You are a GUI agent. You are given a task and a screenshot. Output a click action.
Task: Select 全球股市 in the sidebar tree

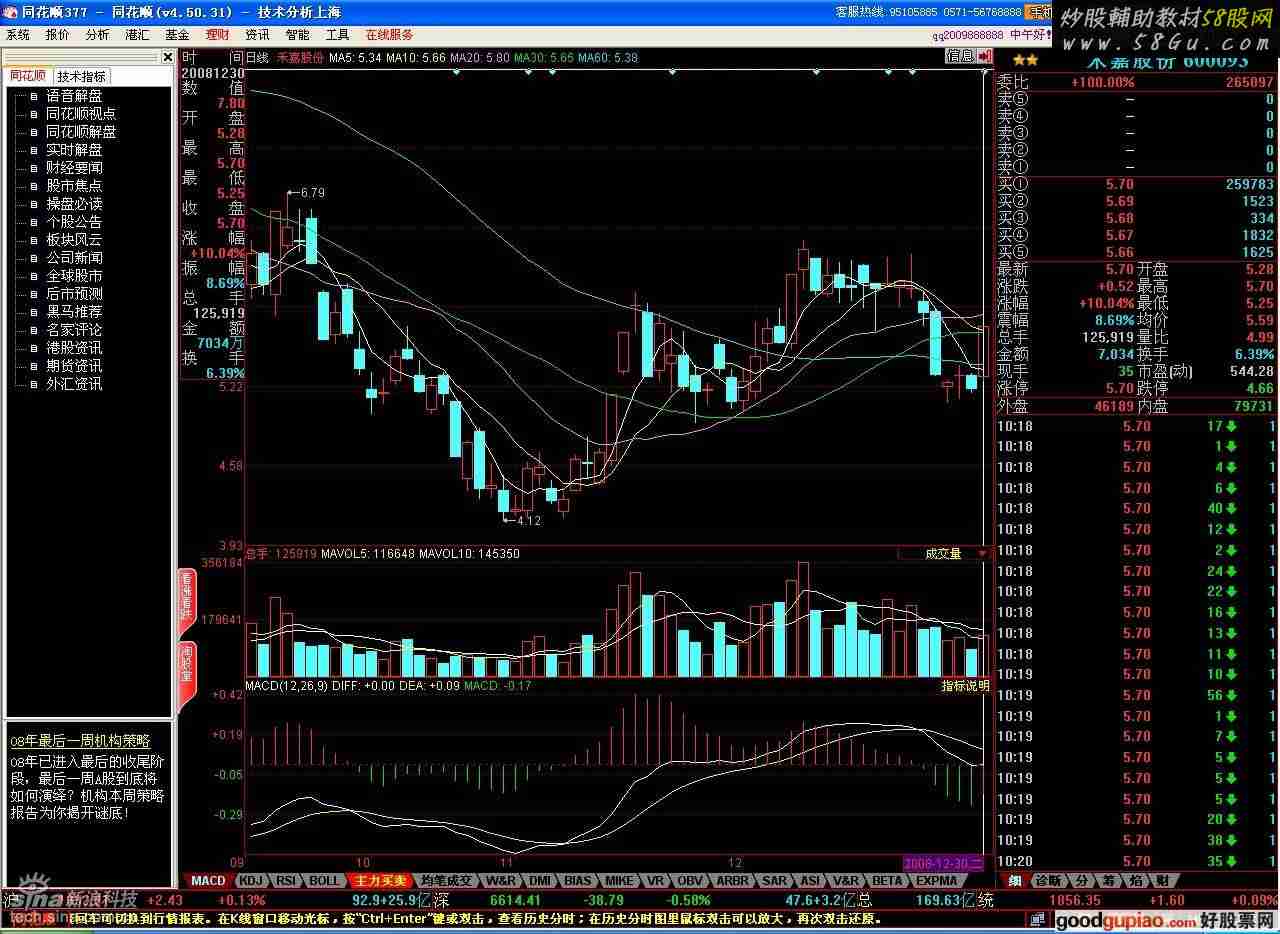pos(74,276)
